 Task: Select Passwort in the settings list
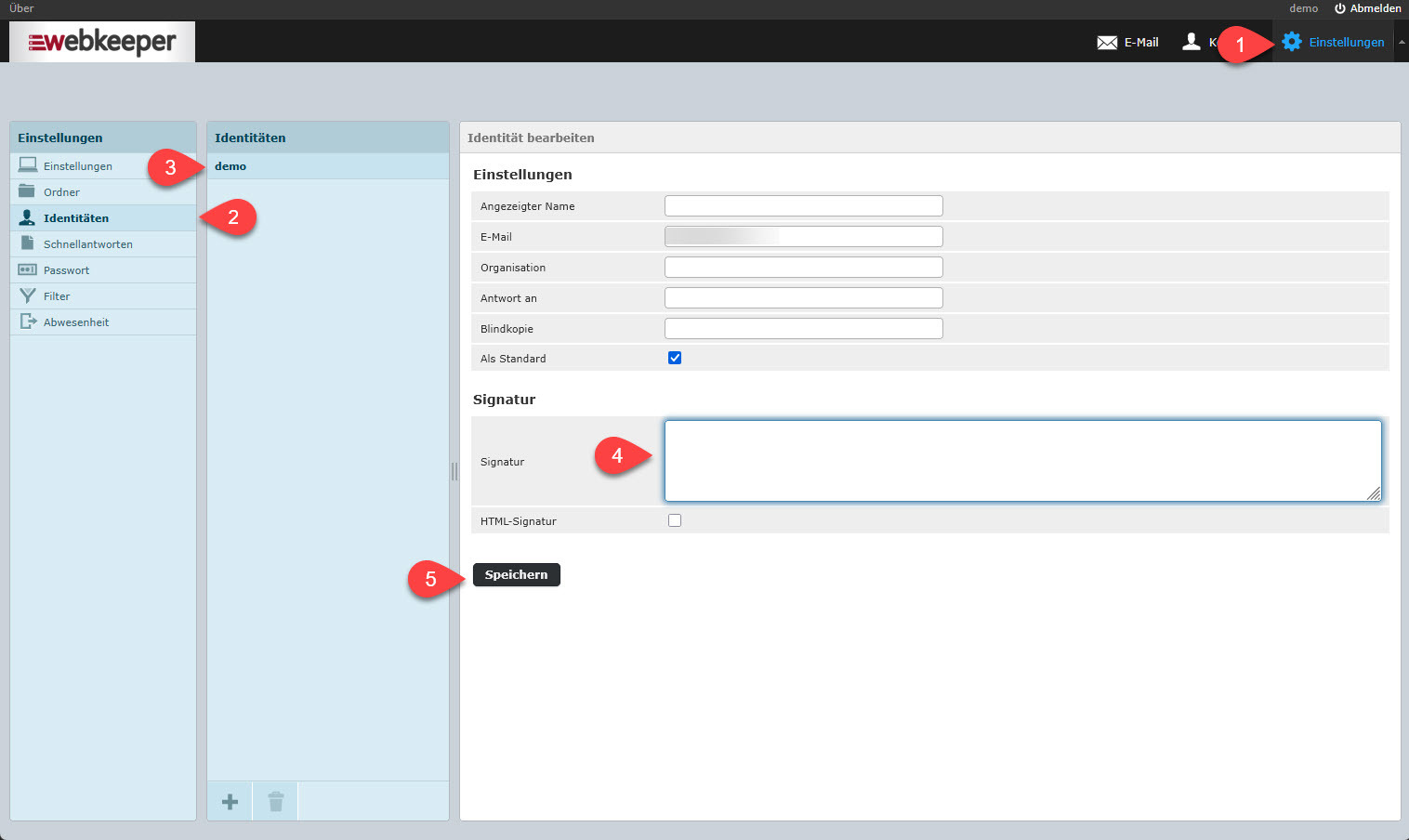pos(66,270)
